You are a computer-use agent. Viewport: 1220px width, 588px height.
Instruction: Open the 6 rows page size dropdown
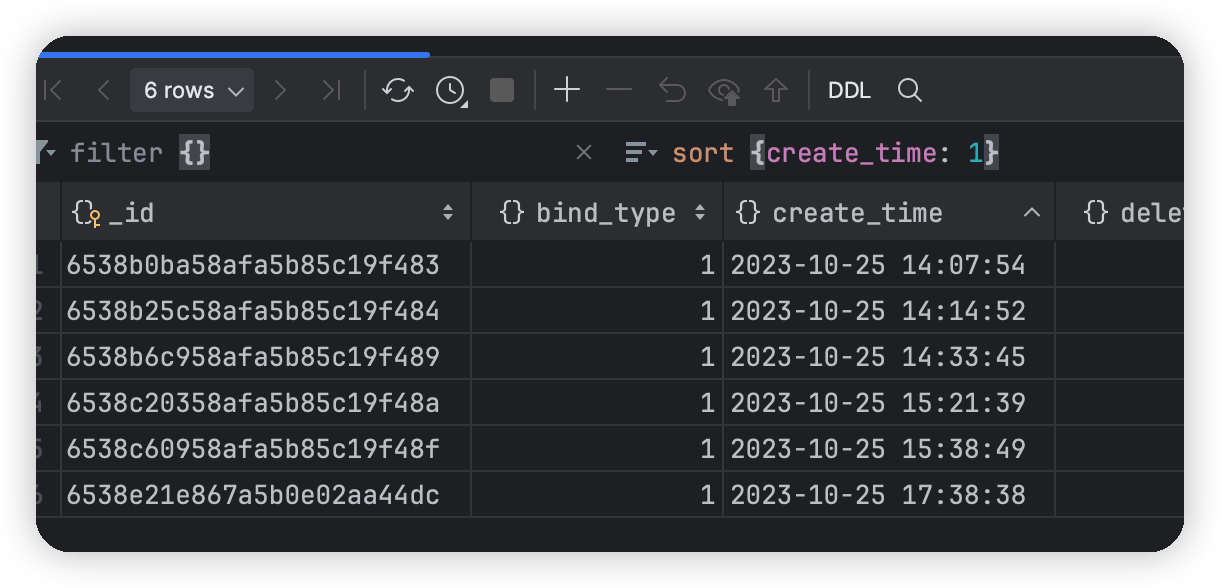[192, 91]
